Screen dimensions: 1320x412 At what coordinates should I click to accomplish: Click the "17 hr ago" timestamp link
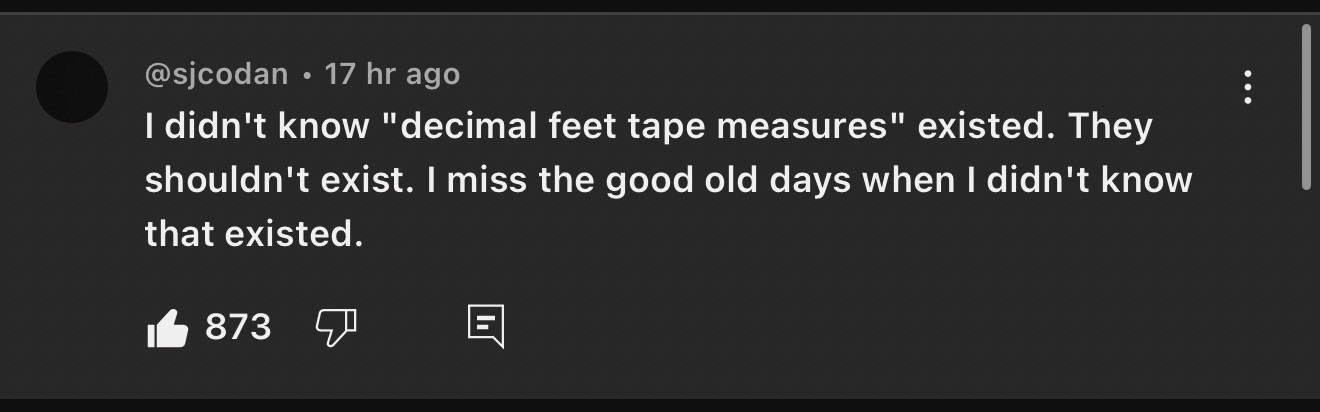coord(392,74)
